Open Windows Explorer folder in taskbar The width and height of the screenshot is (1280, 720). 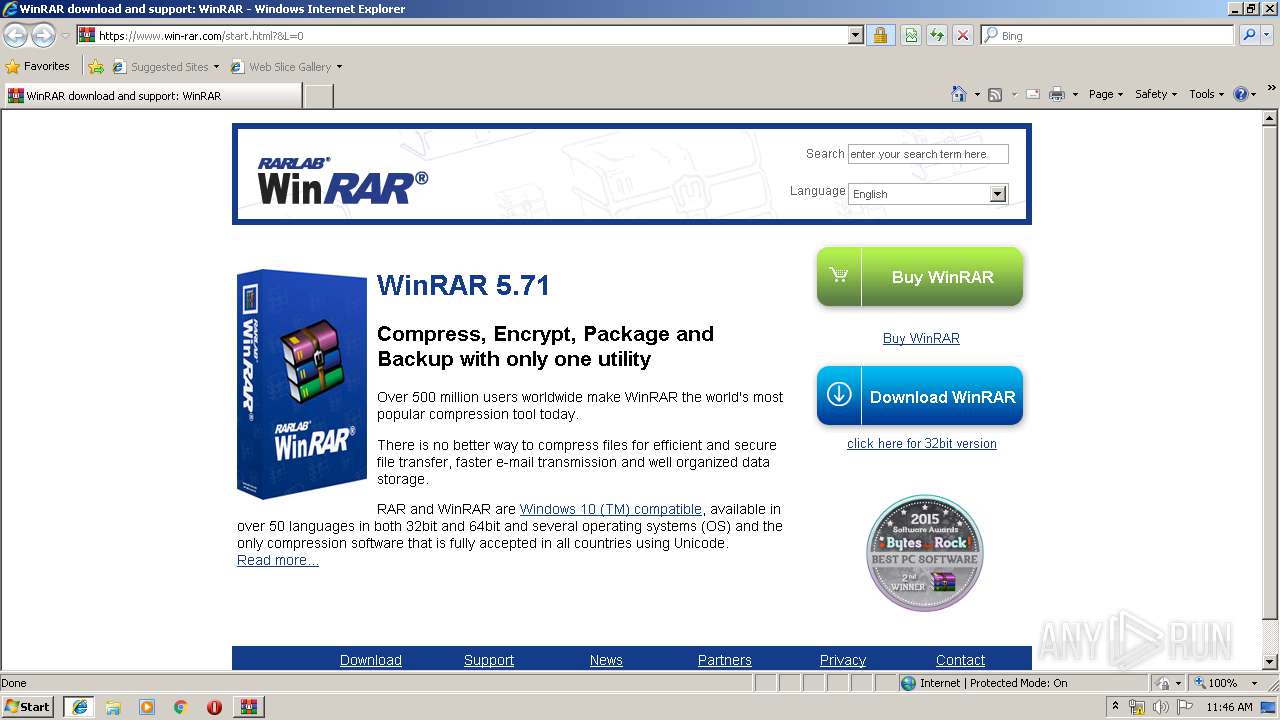tap(113, 707)
